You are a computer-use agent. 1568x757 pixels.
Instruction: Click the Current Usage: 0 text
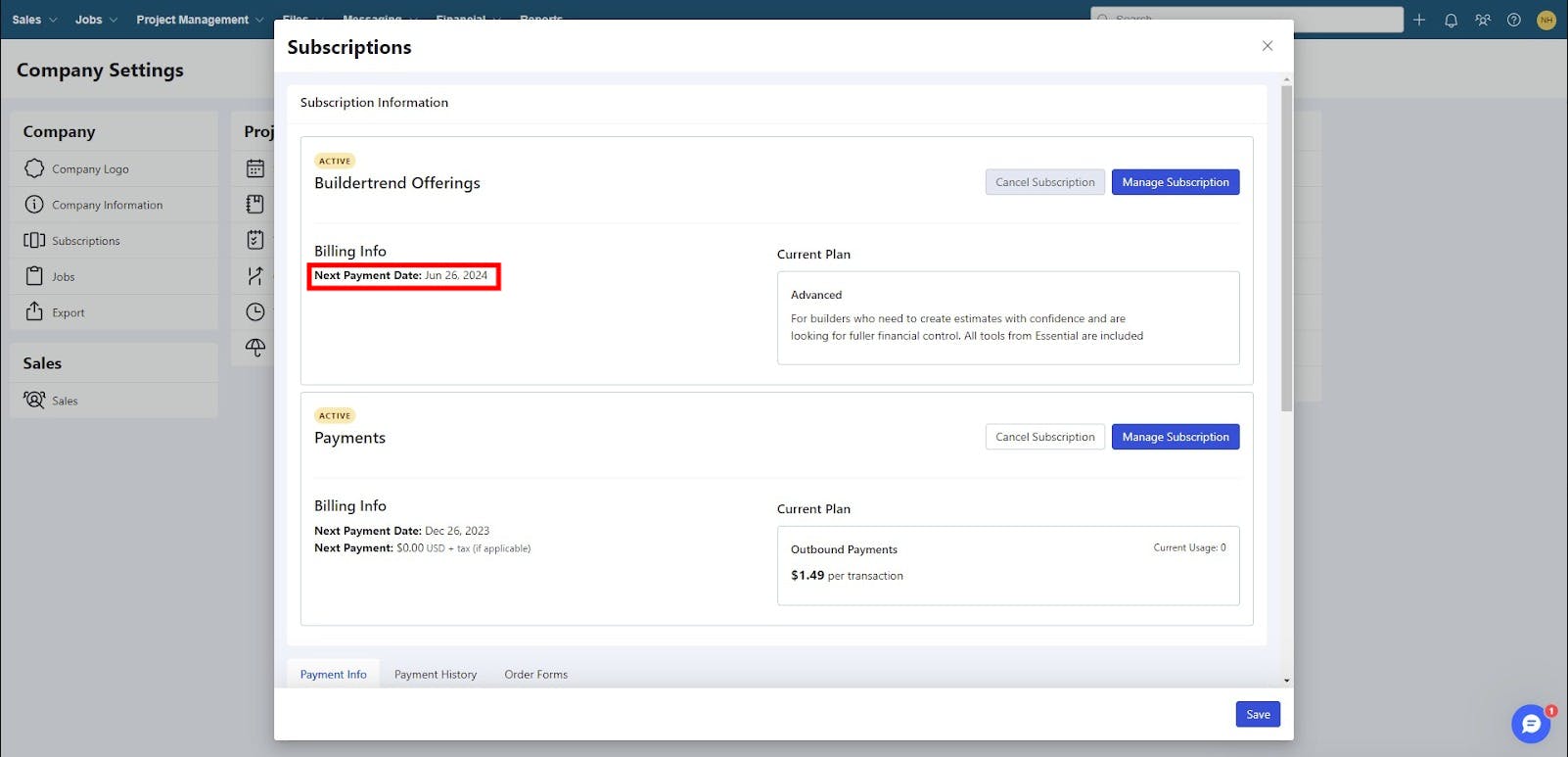click(x=1189, y=547)
